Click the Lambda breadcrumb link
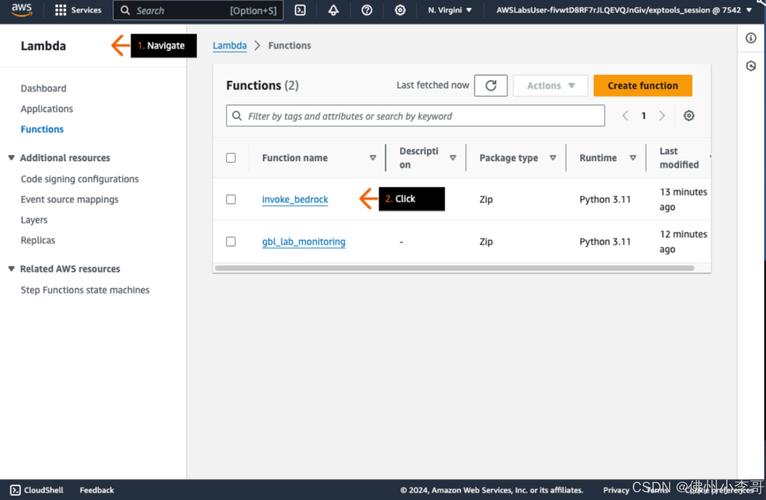 point(229,45)
